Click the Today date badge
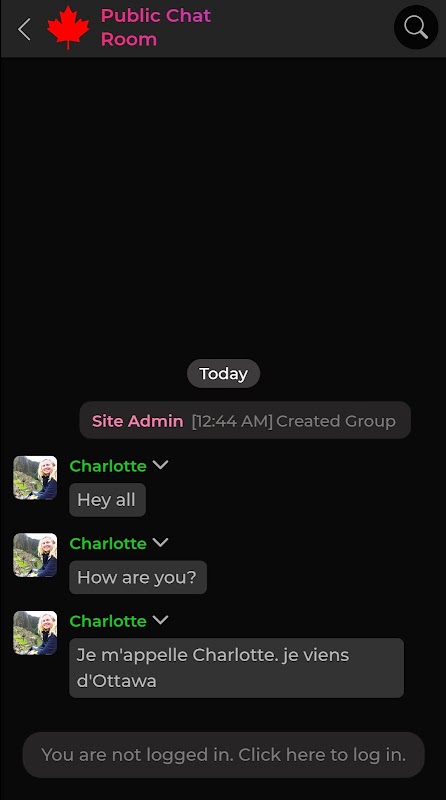 click(224, 373)
